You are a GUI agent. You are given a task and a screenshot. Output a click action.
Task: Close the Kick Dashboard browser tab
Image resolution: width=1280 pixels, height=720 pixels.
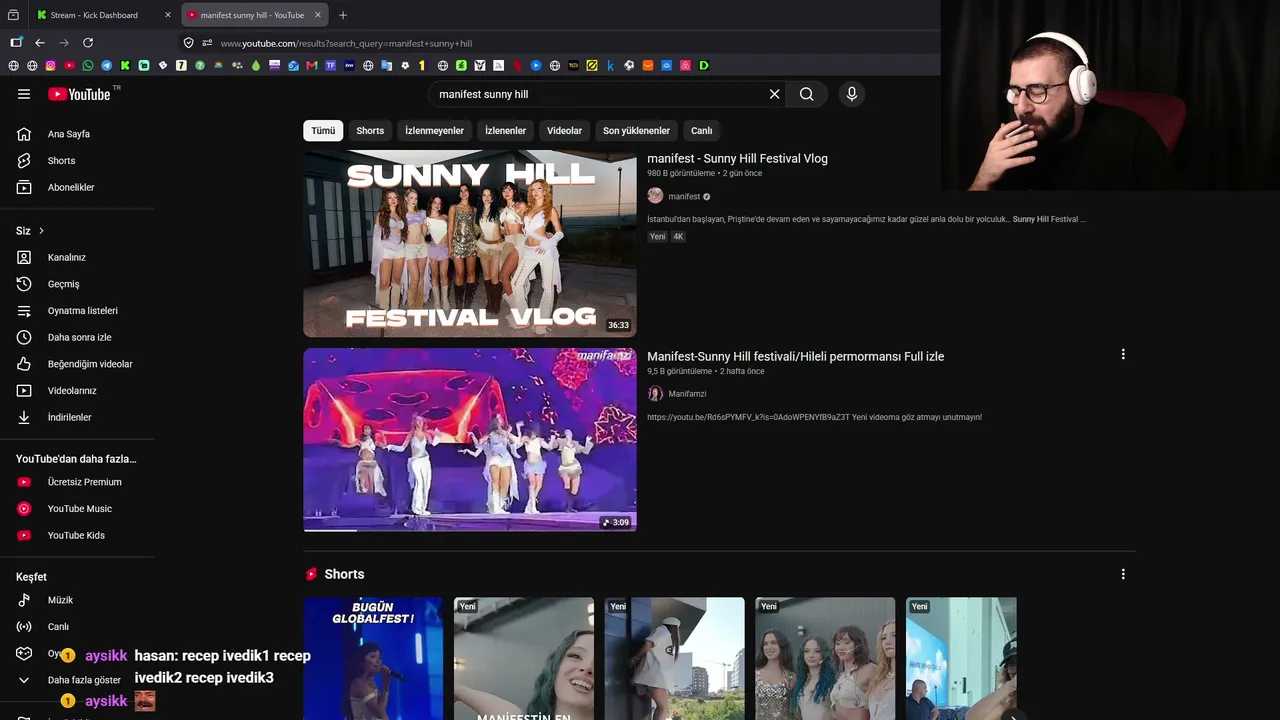pyautogui.click(x=168, y=15)
